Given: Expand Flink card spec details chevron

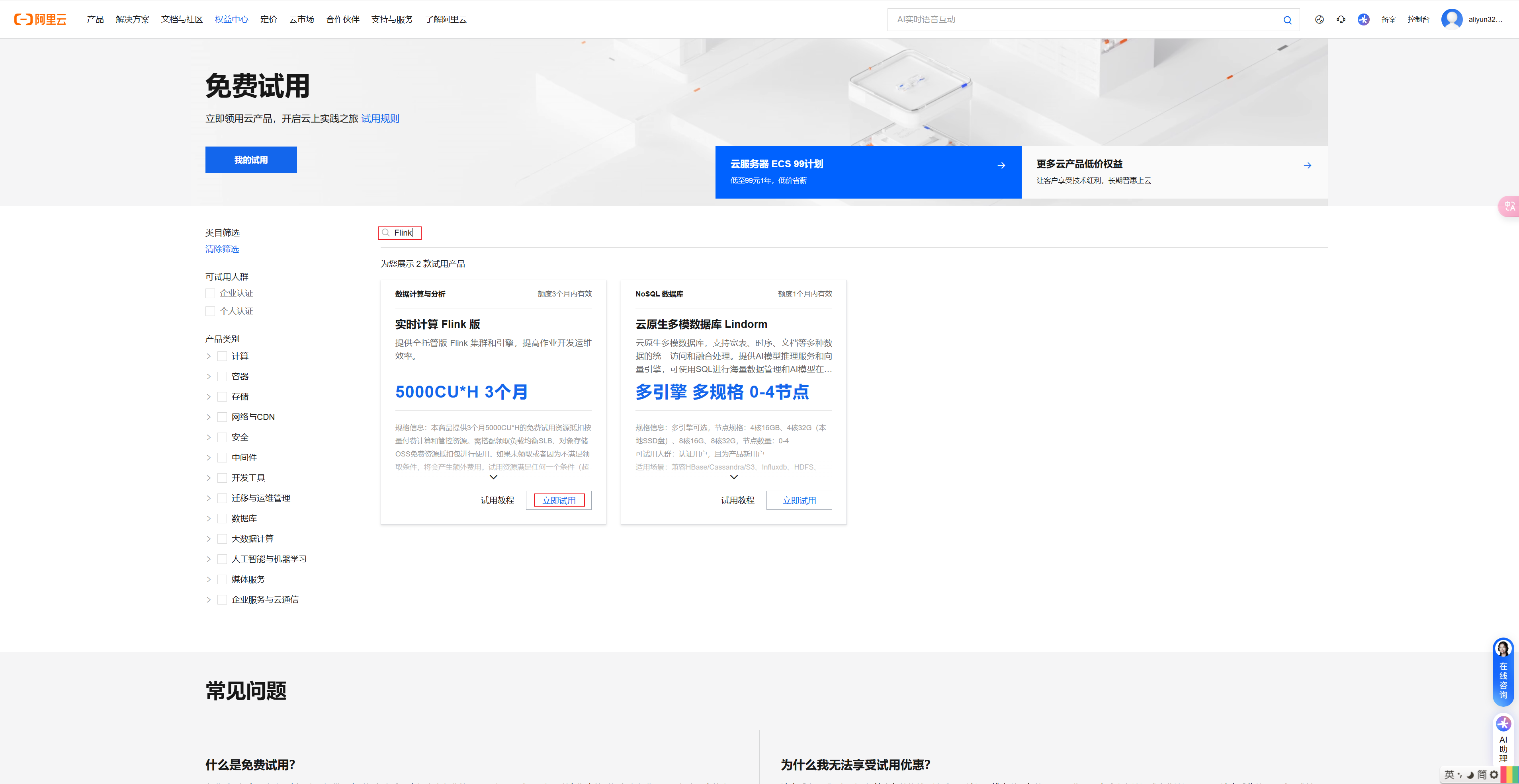Looking at the screenshot, I should 494,478.
